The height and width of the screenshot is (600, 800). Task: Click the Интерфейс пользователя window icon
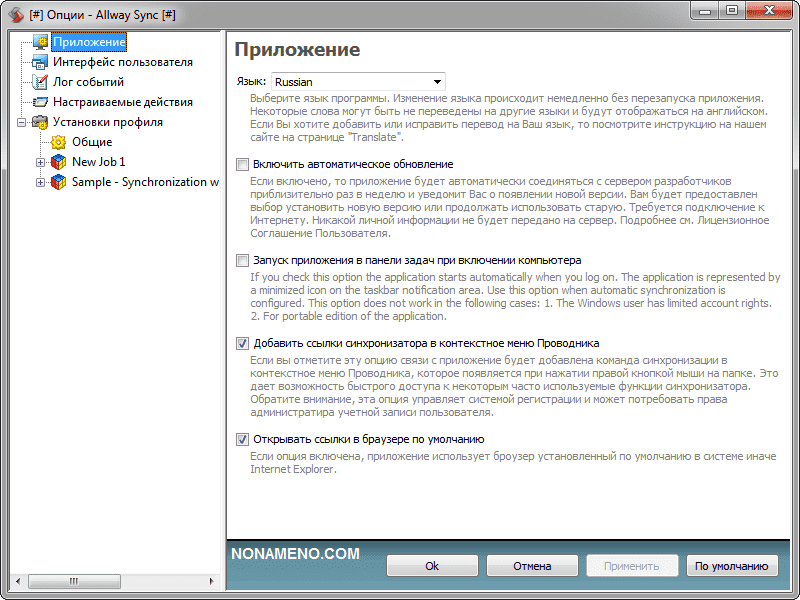click(40, 62)
